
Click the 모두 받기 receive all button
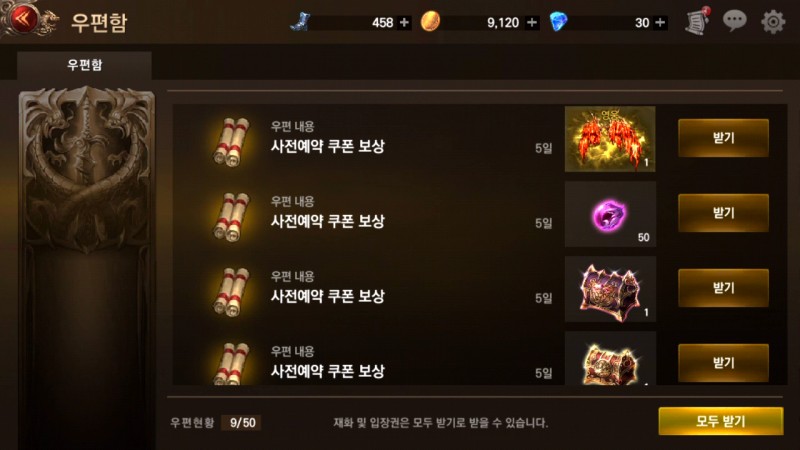coord(720,421)
